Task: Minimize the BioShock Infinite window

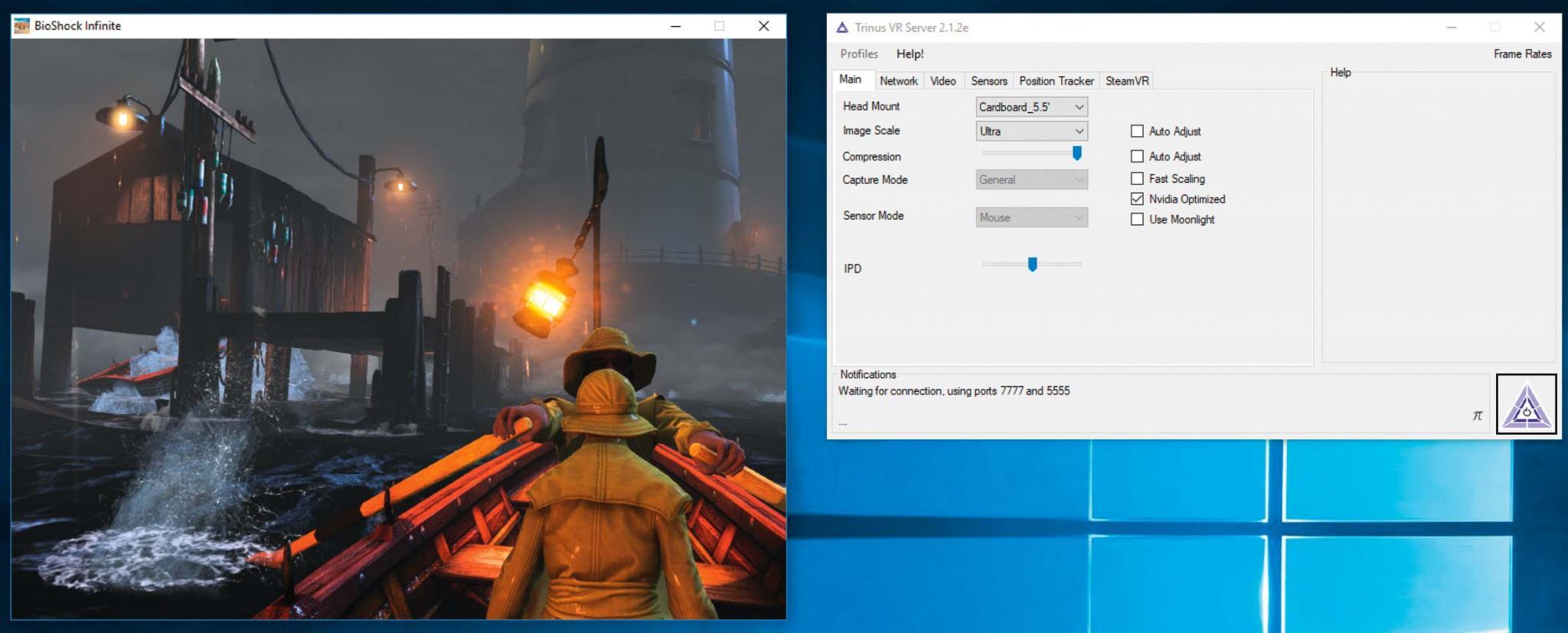Action: pyautogui.click(x=675, y=26)
